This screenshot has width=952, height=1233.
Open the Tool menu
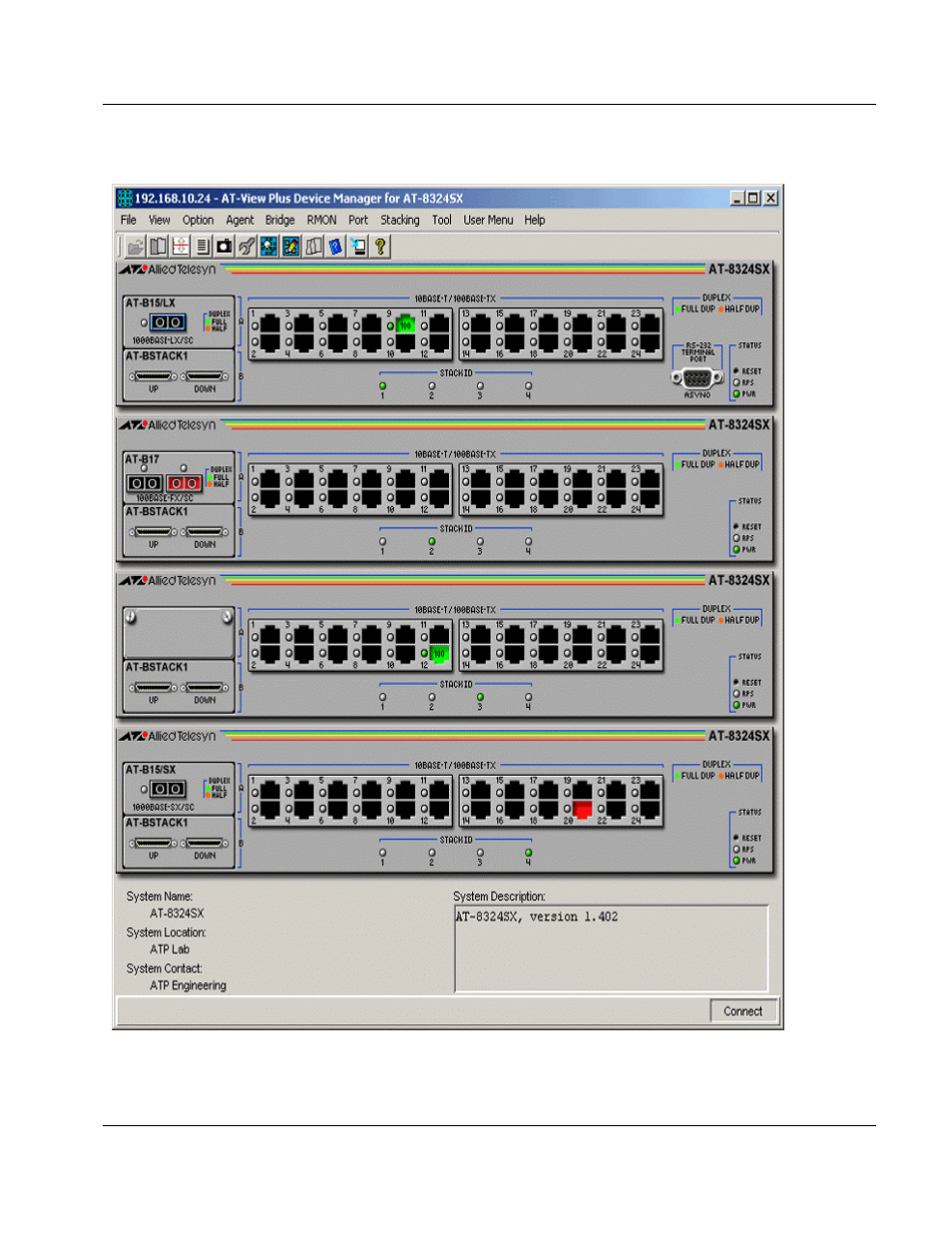pos(442,220)
